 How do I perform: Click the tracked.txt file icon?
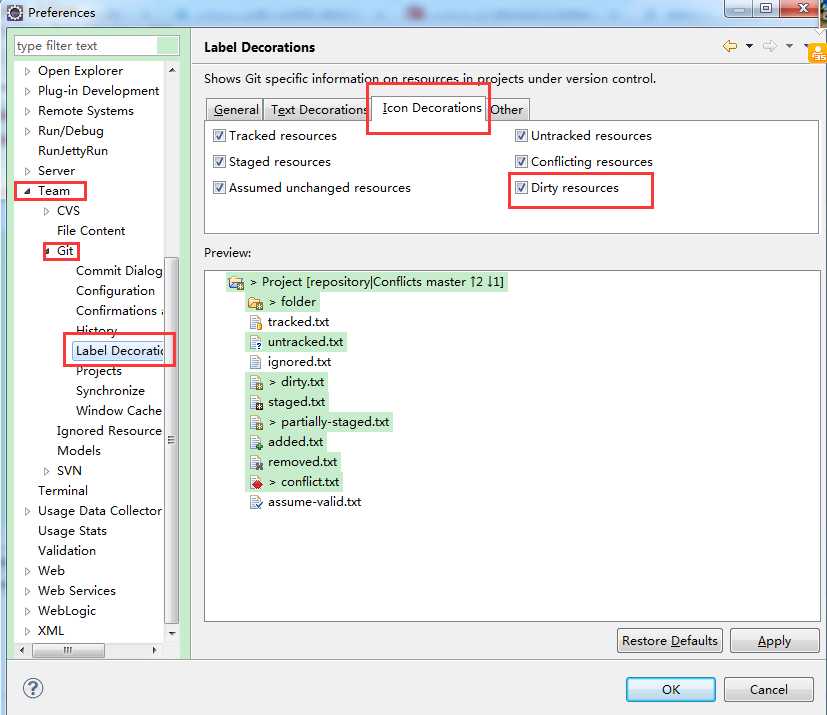(x=256, y=322)
